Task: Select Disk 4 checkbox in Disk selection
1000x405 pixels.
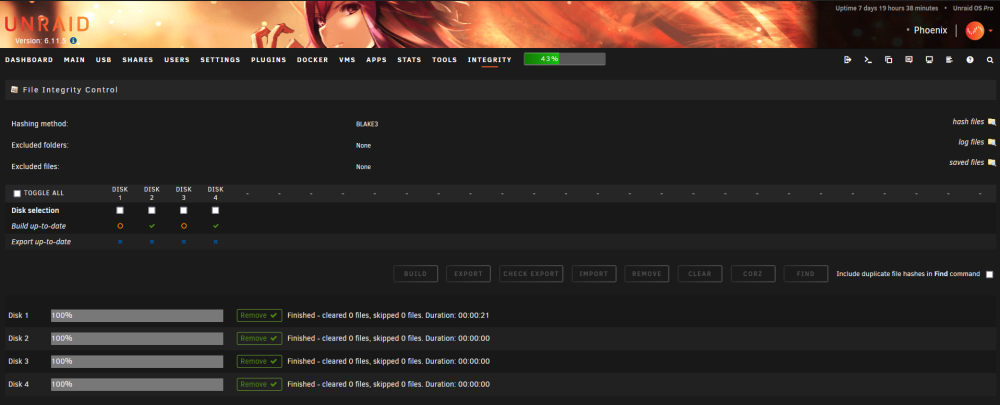Action: [216, 210]
